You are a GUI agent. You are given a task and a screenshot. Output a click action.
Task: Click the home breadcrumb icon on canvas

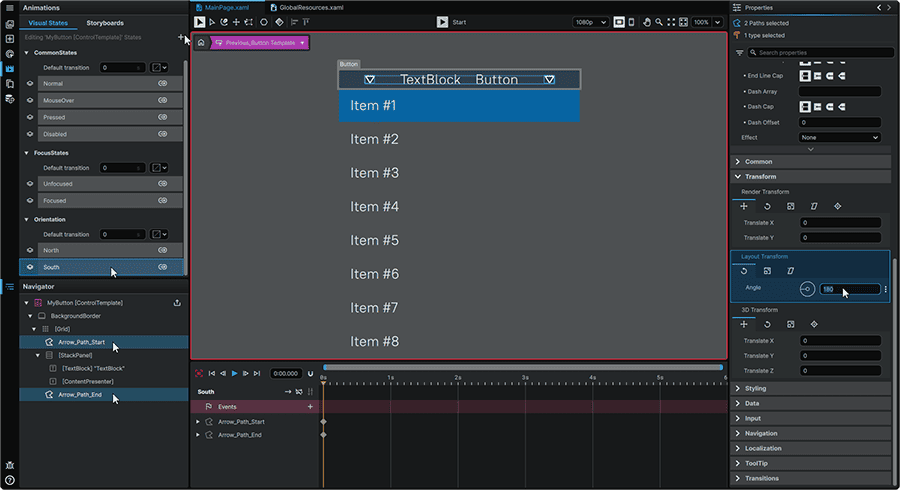[201, 42]
